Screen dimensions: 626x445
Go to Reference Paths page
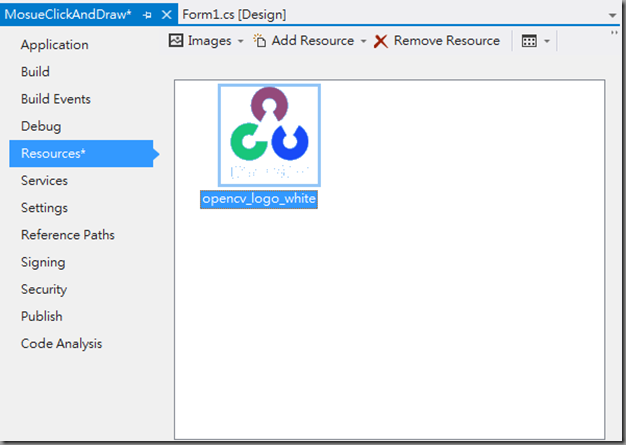pos(68,235)
